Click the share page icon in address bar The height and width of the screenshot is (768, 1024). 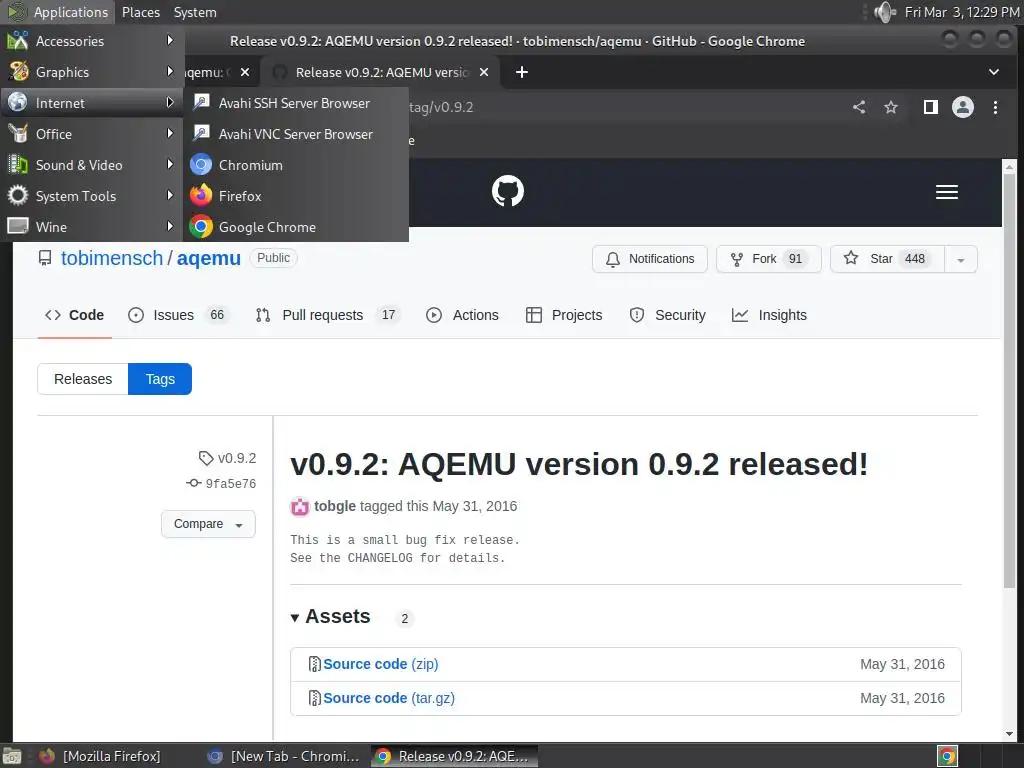859,107
